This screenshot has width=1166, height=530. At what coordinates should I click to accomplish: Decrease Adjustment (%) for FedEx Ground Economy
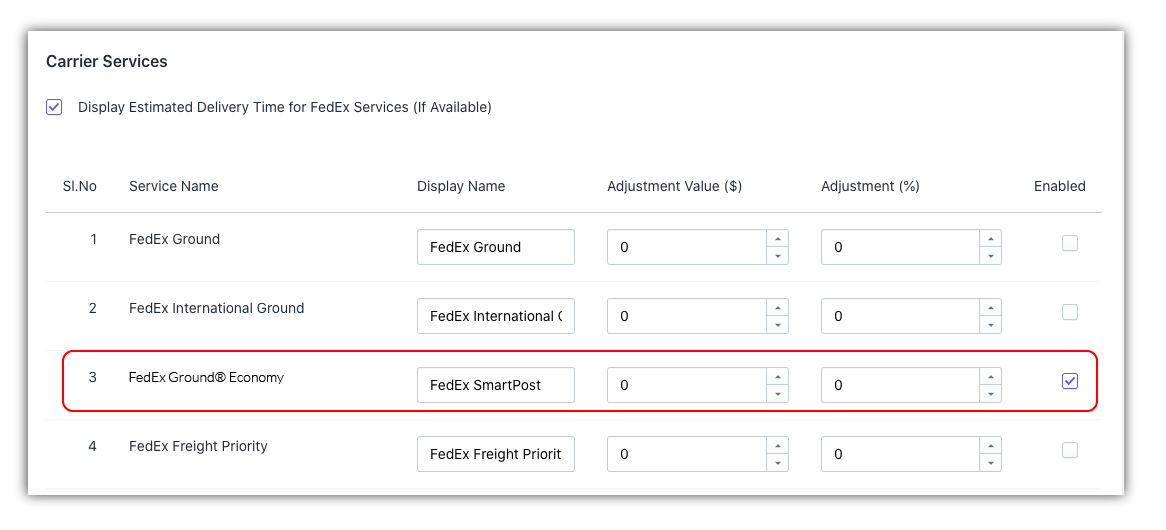click(991, 394)
